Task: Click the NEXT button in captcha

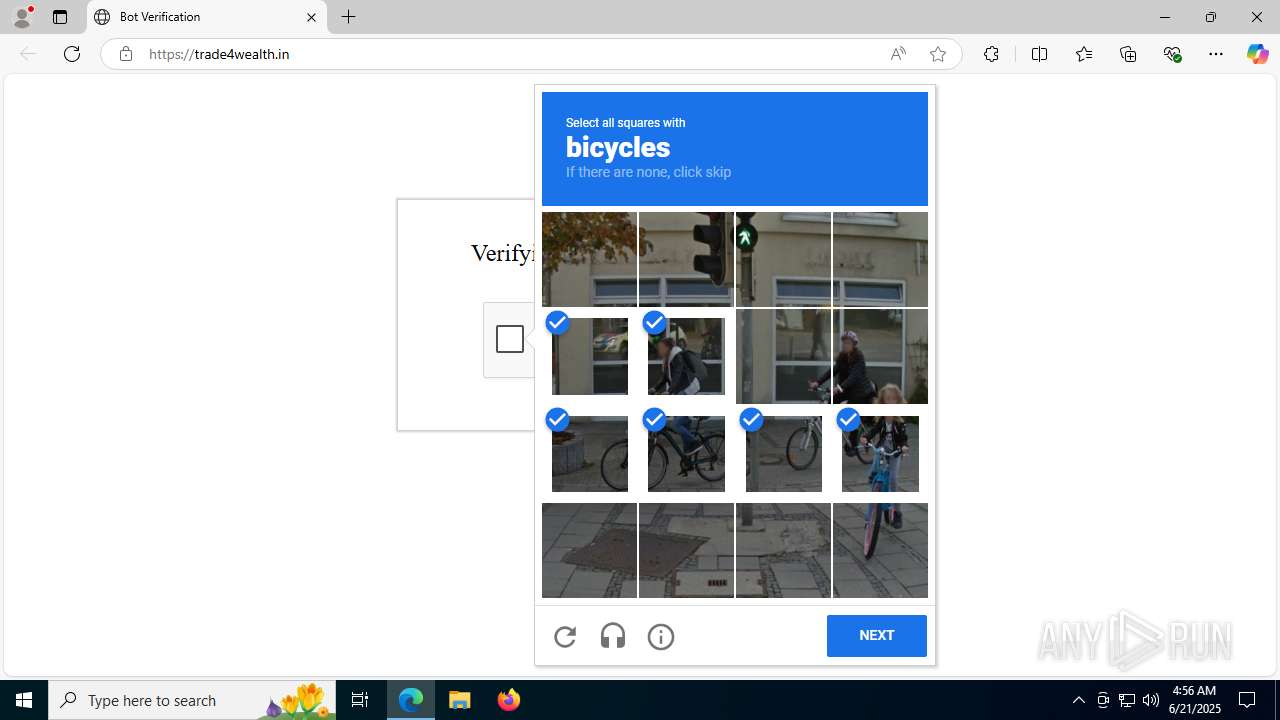Action: [x=877, y=636]
